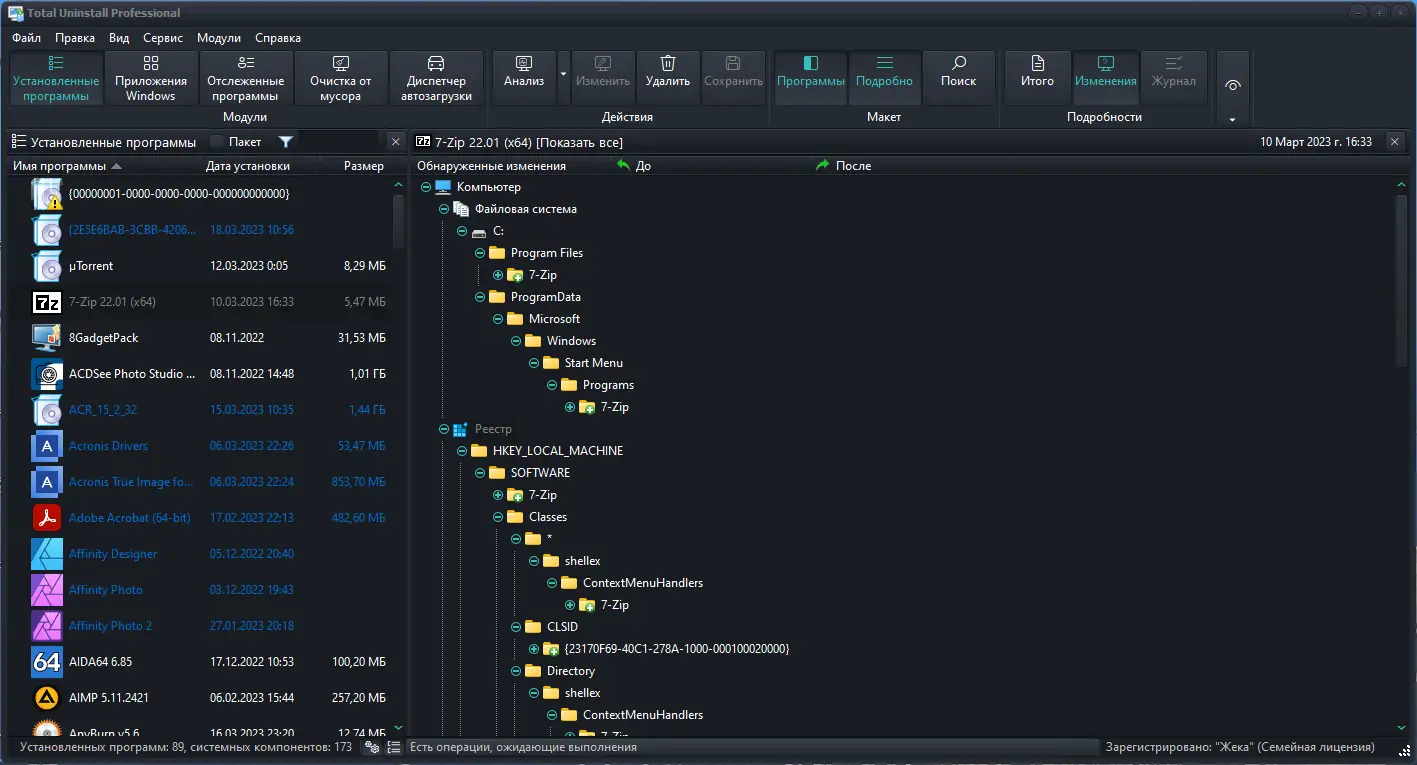Click the gears icon in status bar
This screenshot has width=1417, height=765.
[372, 747]
